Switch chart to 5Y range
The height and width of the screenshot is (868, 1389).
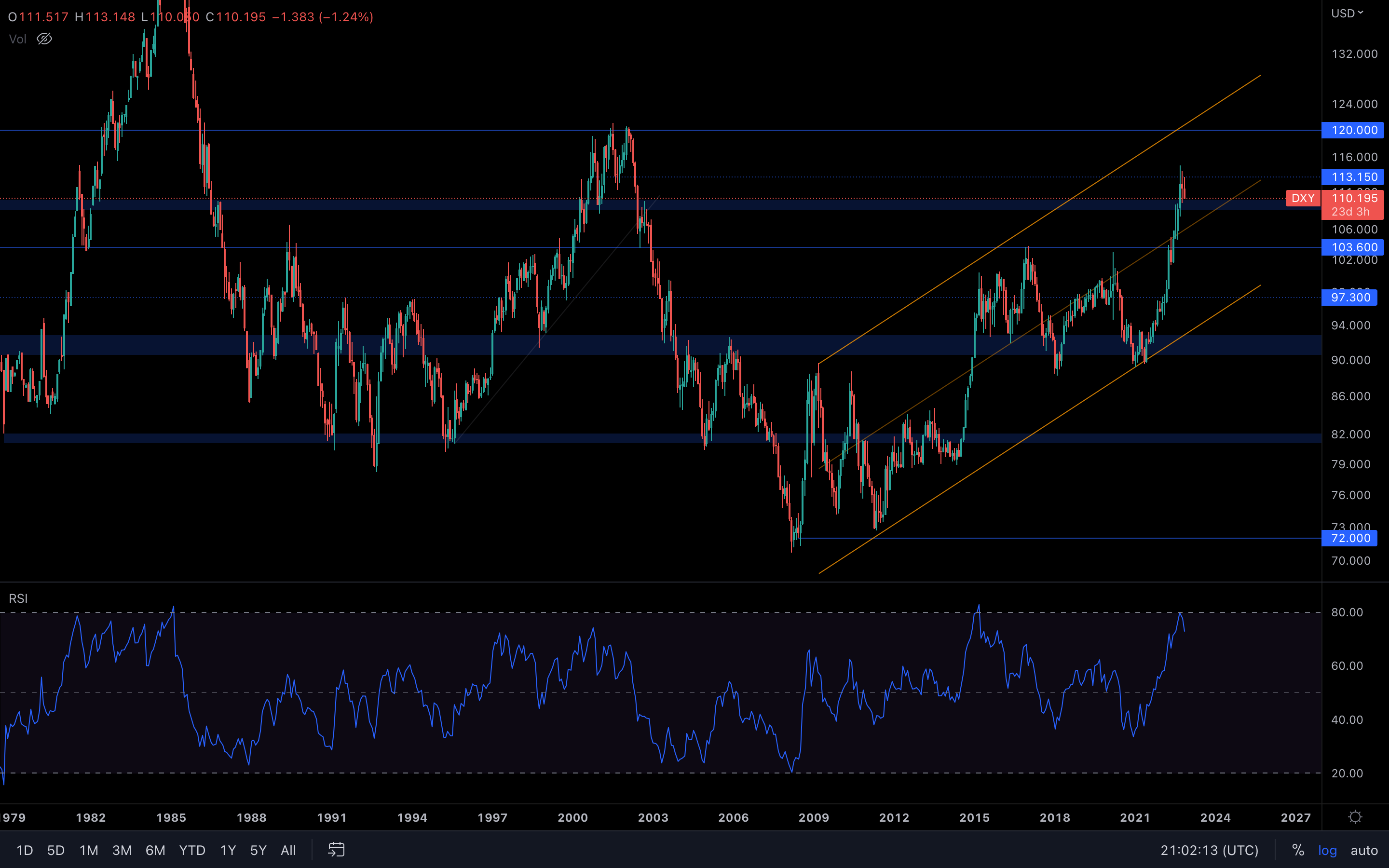pos(259,850)
